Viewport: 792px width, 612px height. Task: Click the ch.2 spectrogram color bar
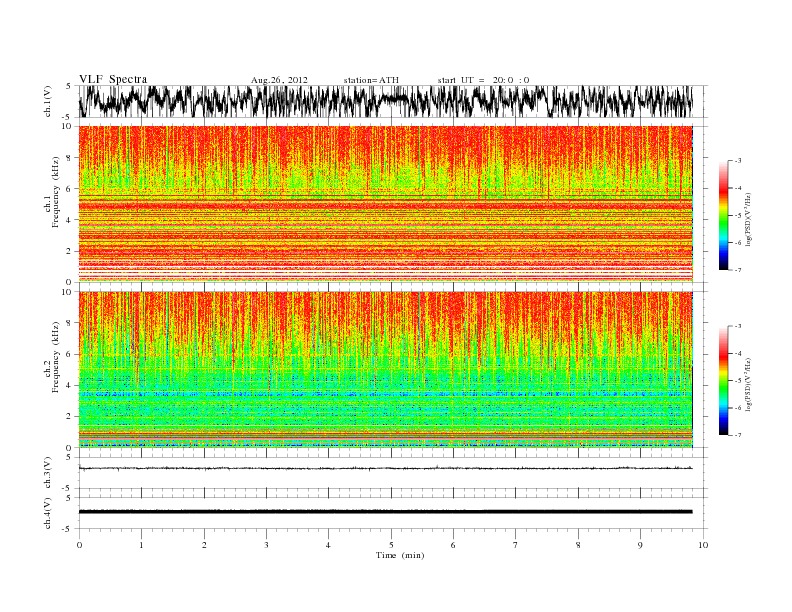[x=723, y=381]
